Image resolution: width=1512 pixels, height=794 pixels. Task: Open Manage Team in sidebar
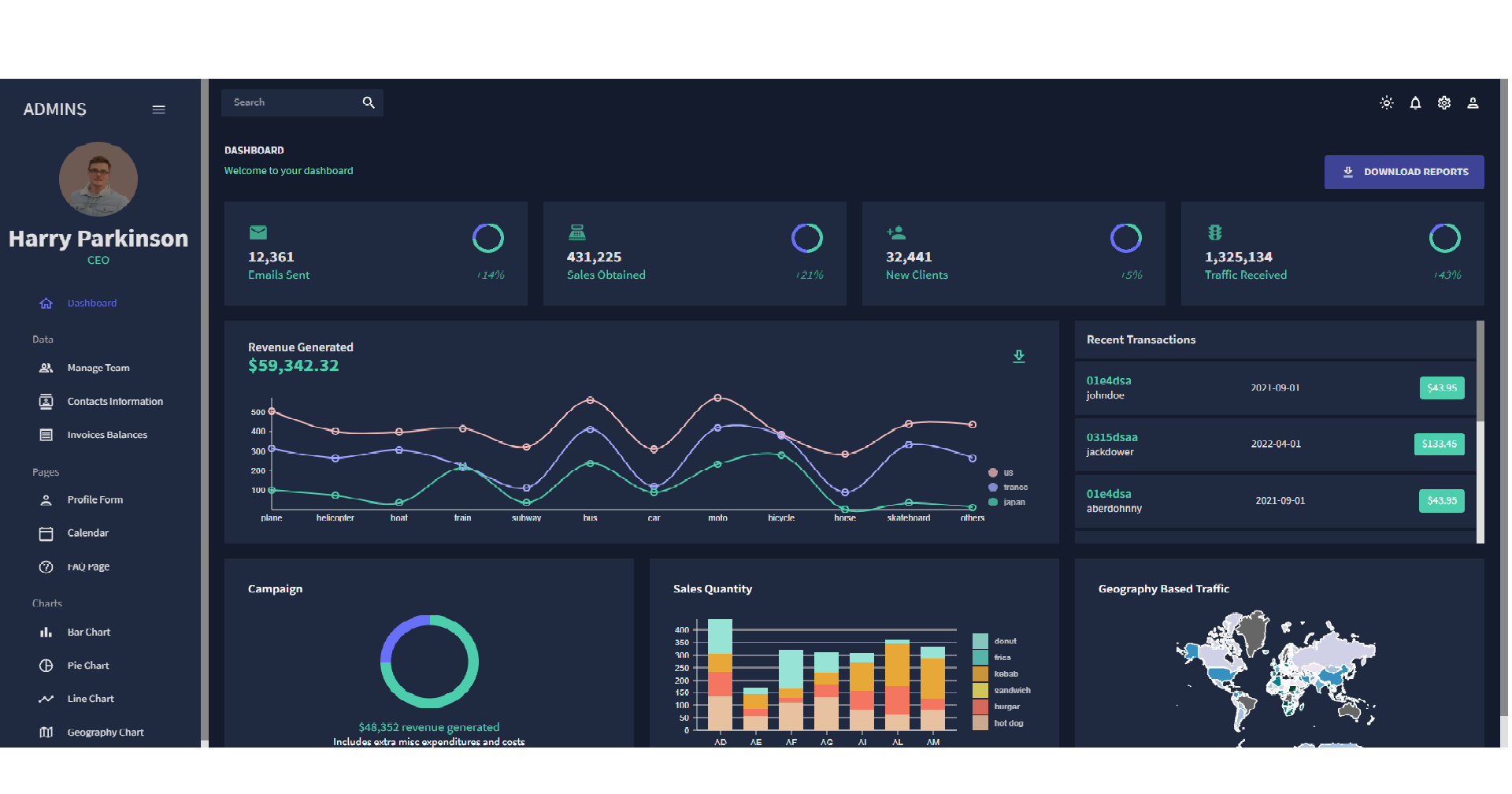click(x=98, y=368)
